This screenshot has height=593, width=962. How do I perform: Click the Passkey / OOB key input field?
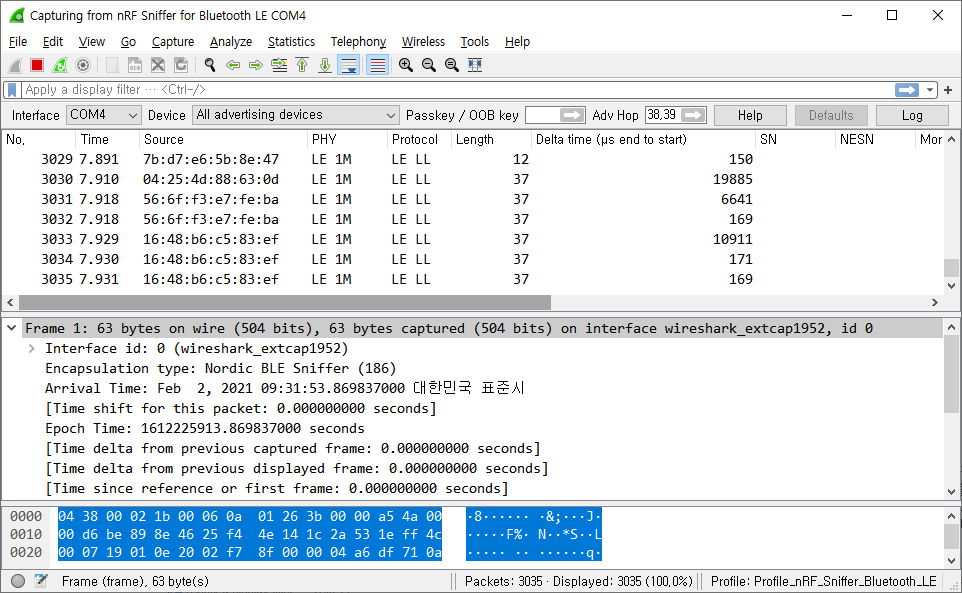pos(542,115)
